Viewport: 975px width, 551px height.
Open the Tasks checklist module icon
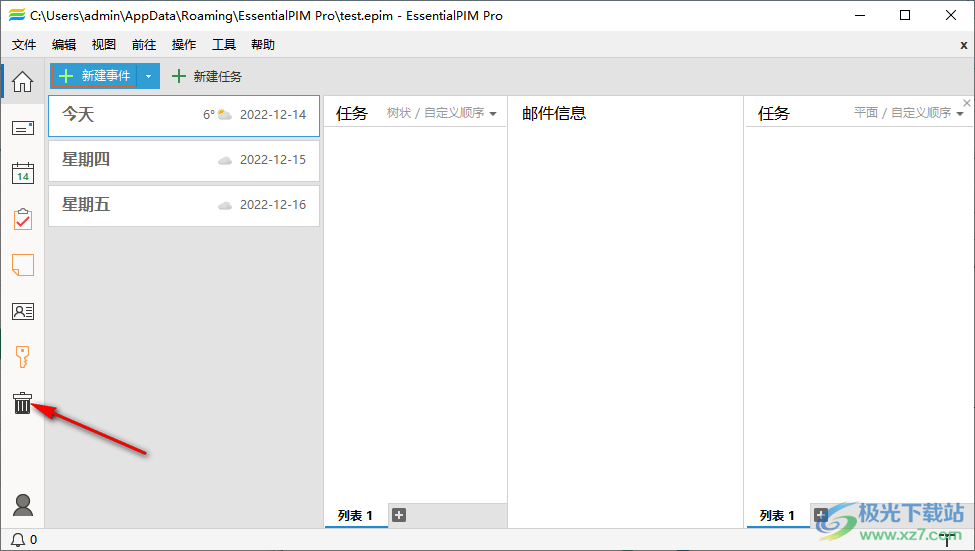(x=23, y=220)
